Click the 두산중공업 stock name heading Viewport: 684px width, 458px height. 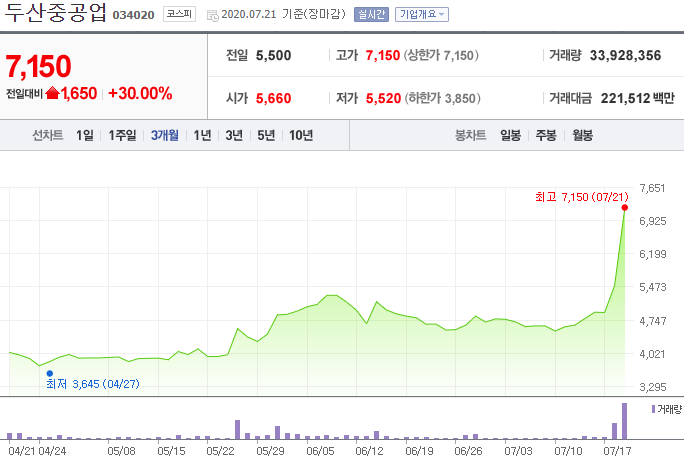pyautogui.click(x=55, y=12)
